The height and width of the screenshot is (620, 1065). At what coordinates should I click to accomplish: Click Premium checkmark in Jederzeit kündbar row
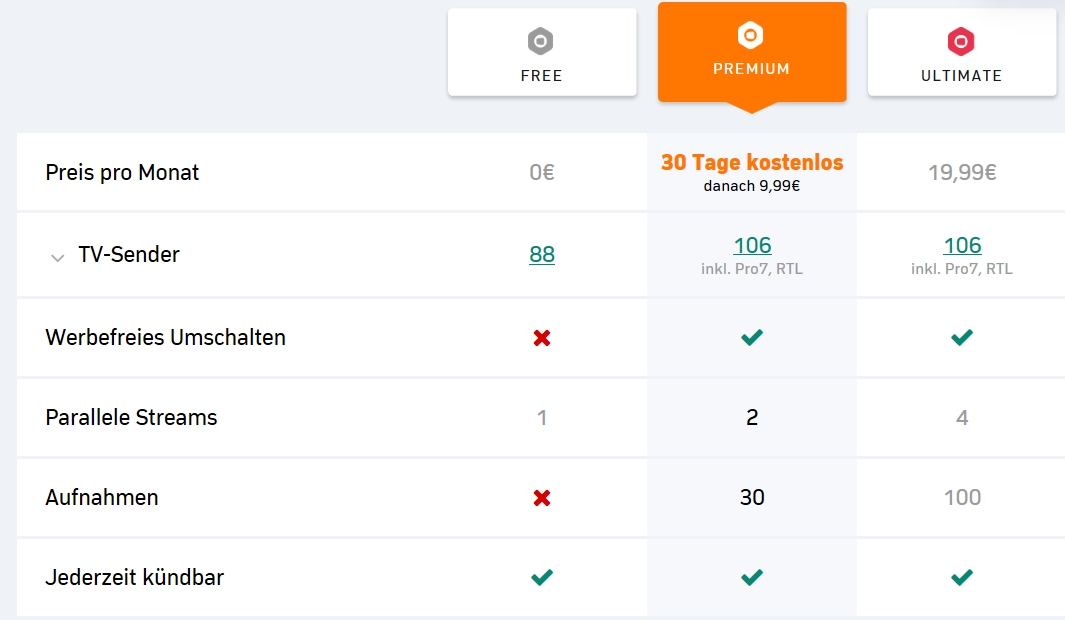[752, 577]
